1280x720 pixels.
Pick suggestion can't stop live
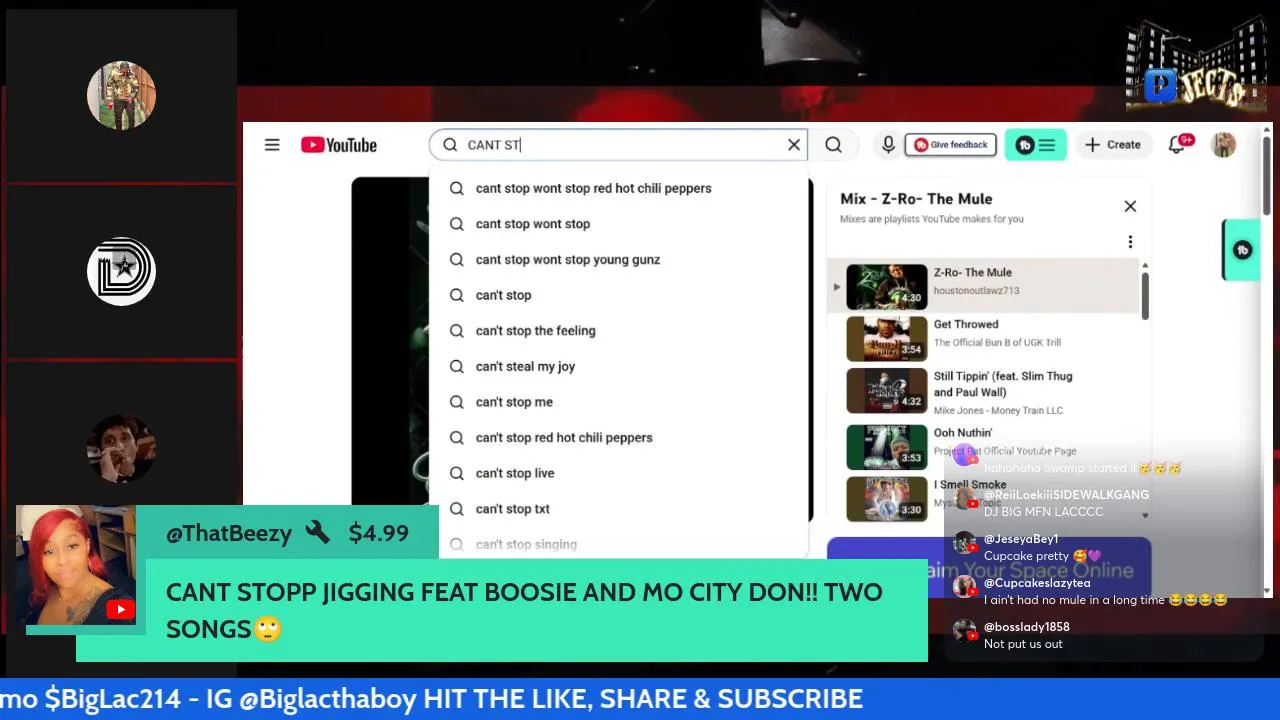[618, 473]
